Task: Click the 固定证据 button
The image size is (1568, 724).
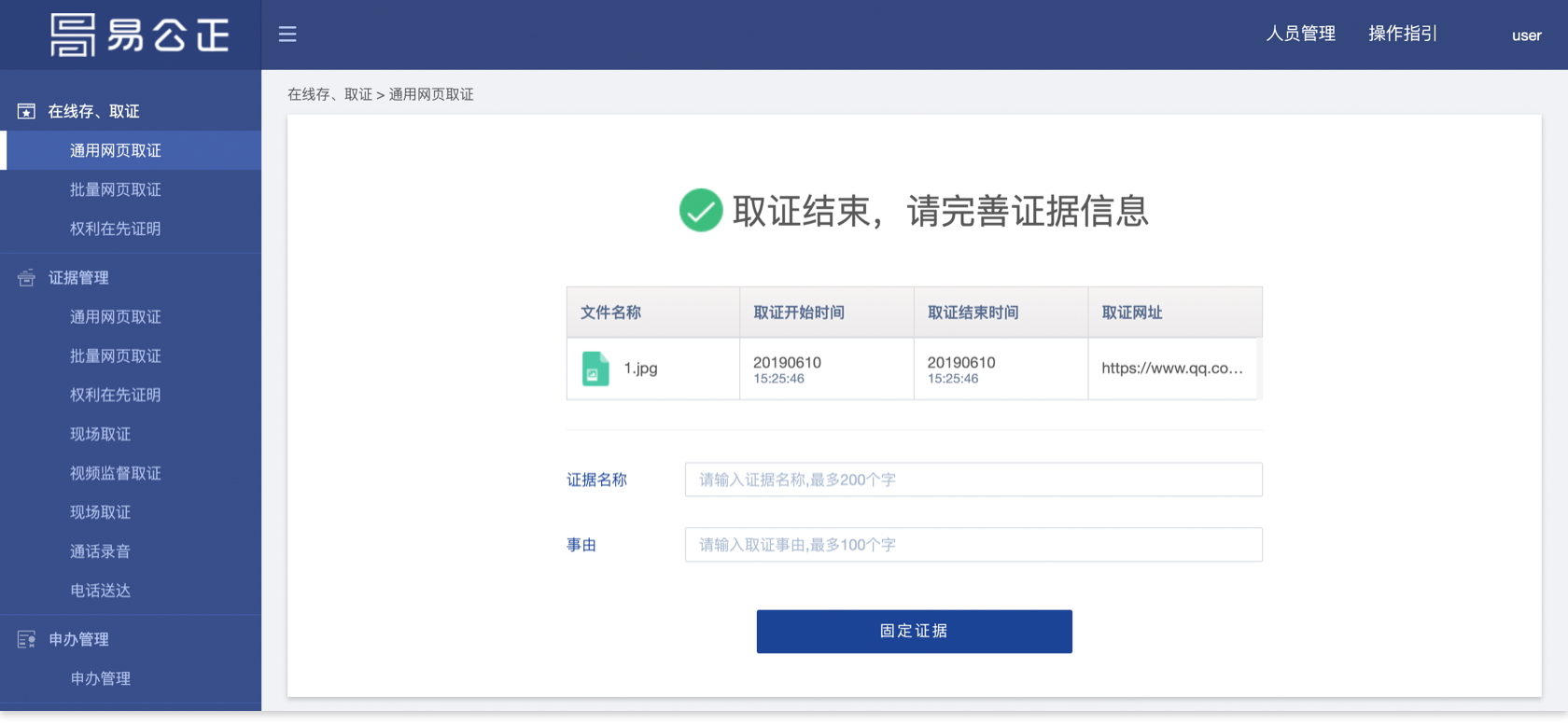Action: (914, 632)
